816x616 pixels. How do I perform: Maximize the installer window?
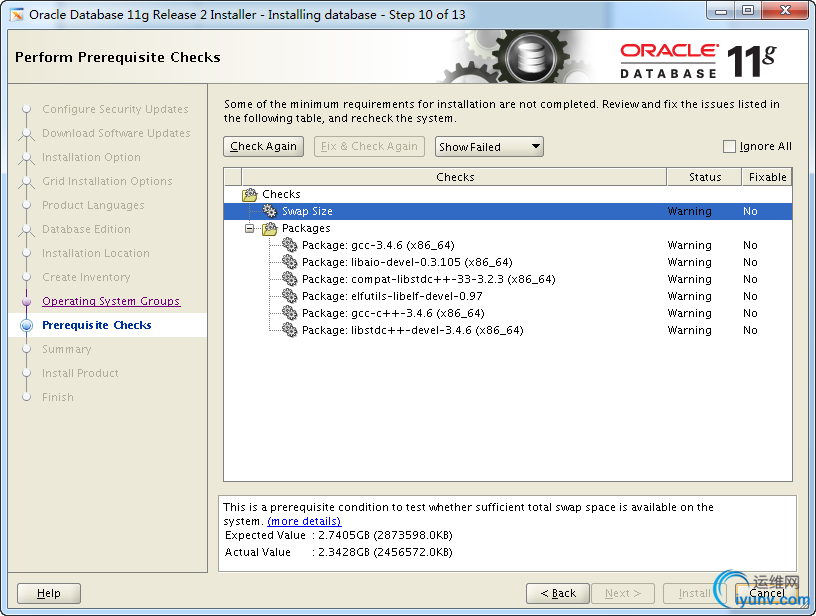748,11
